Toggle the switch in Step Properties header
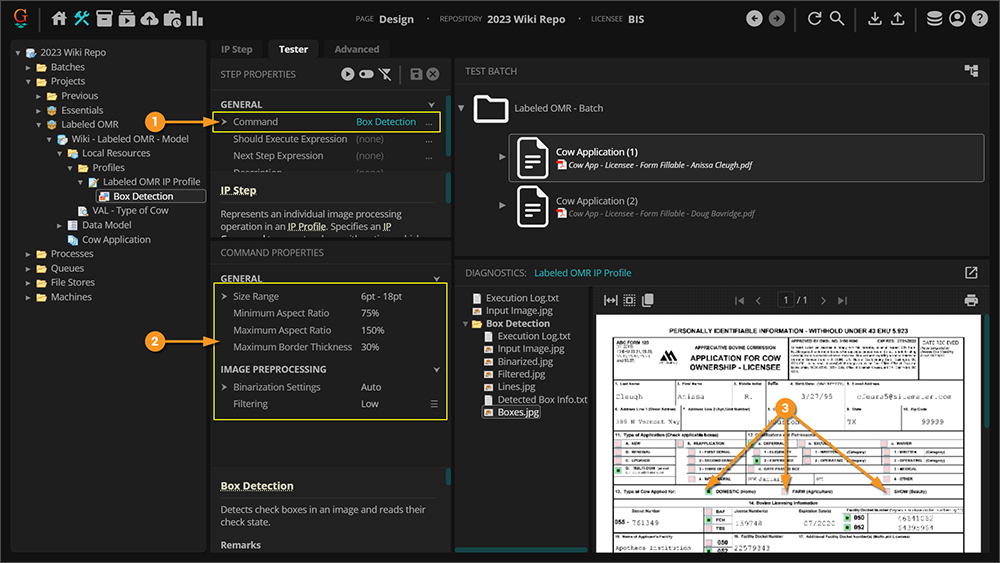The height and width of the screenshot is (563, 1000). click(x=366, y=74)
